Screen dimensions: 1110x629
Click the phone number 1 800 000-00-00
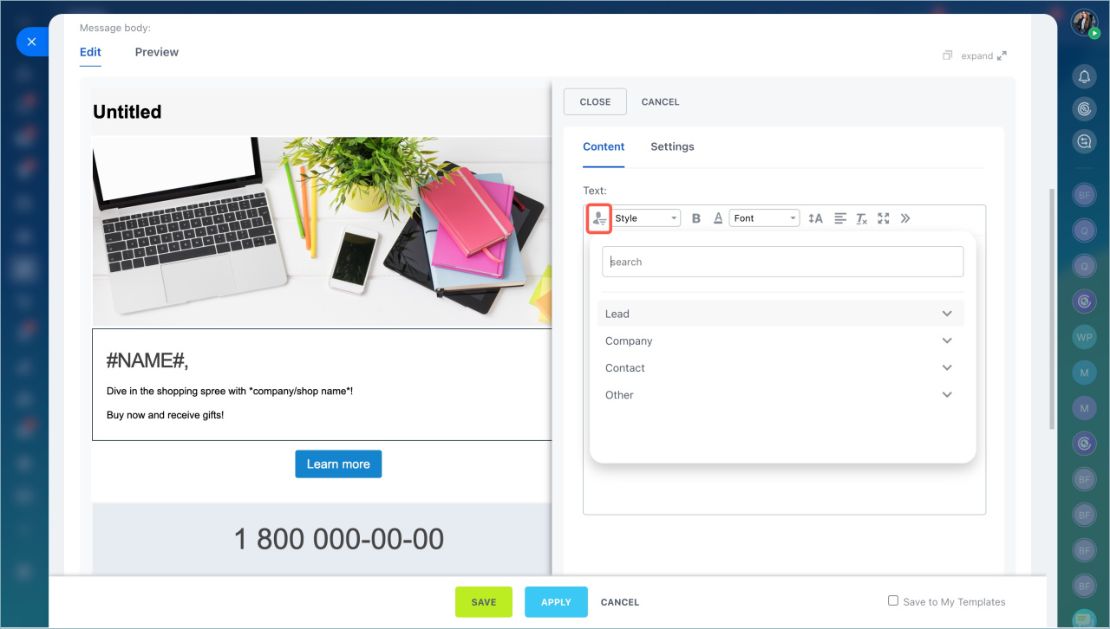[339, 539]
